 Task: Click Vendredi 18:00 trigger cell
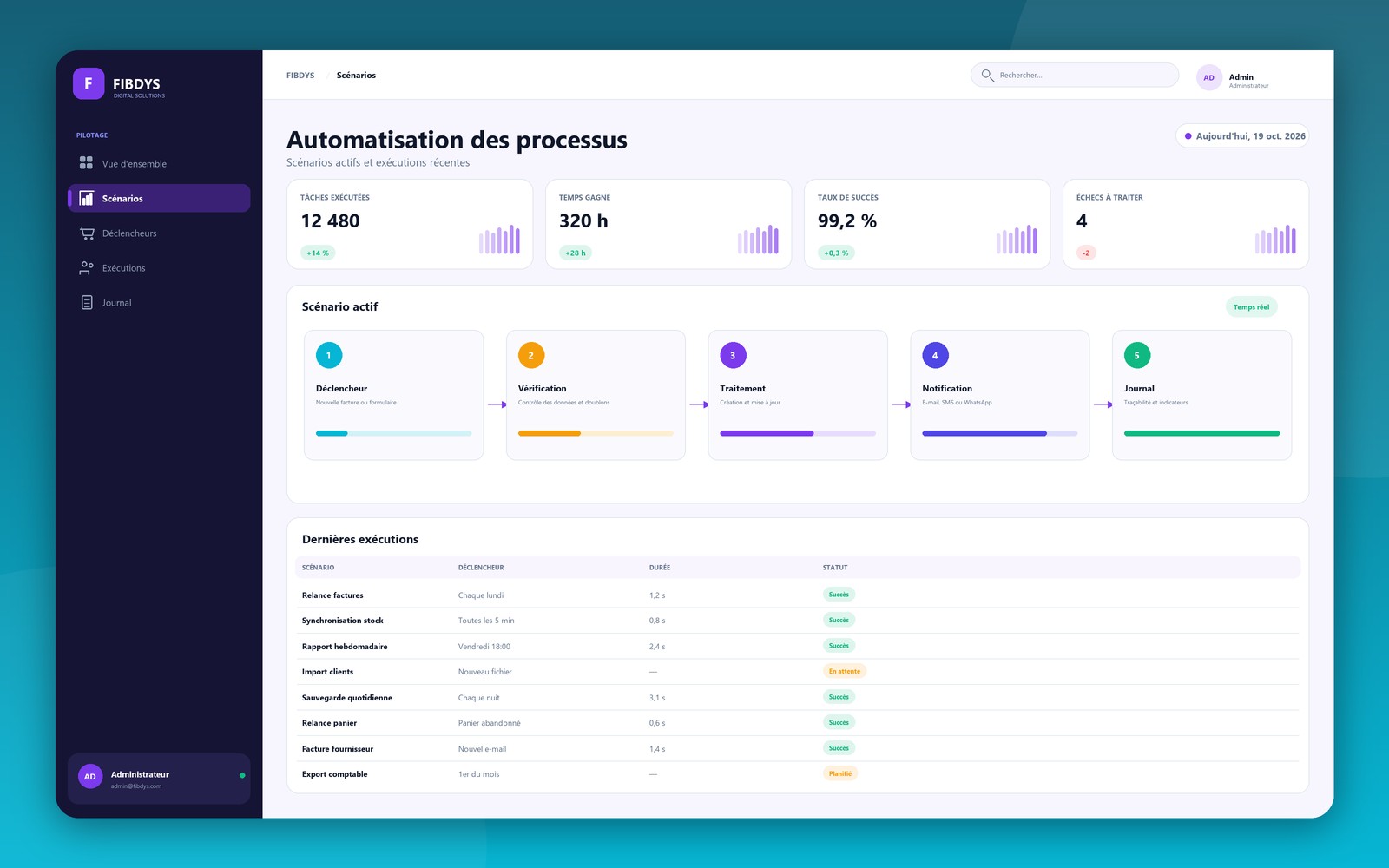coord(484,647)
